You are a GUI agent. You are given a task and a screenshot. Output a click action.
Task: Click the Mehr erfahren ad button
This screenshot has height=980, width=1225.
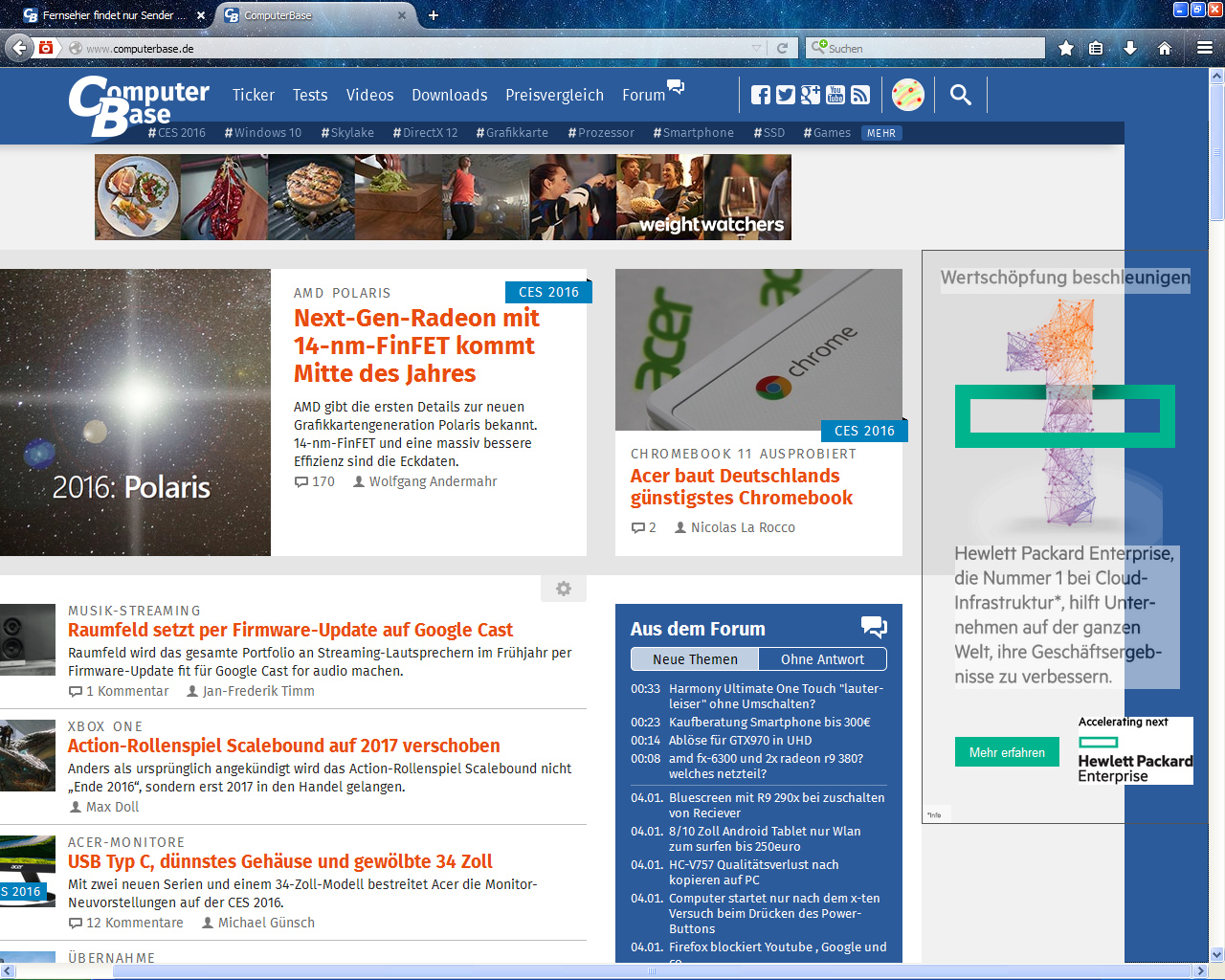[1007, 752]
